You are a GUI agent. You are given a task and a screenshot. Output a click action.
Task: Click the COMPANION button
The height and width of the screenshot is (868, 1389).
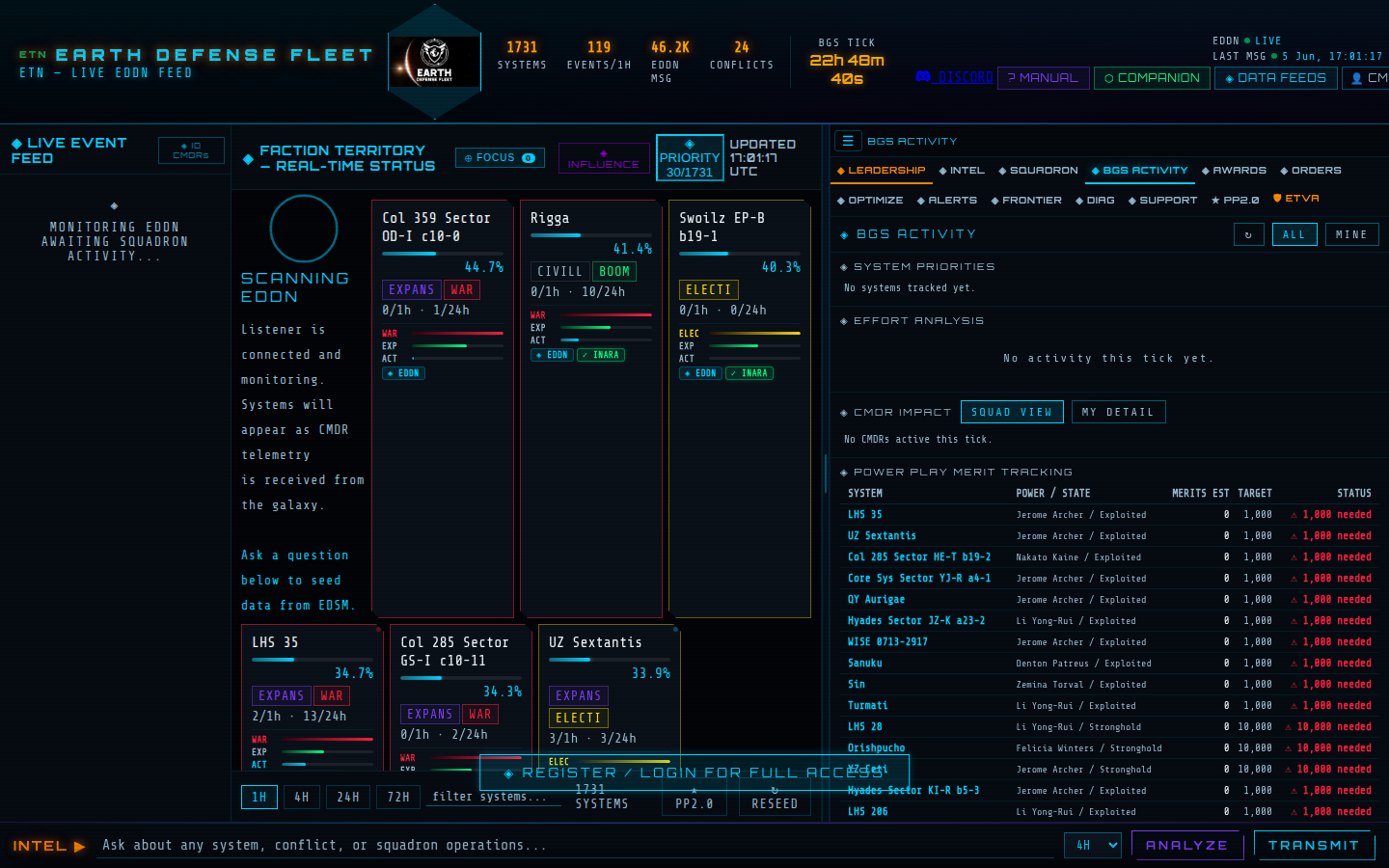click(x=1152, y=78)
